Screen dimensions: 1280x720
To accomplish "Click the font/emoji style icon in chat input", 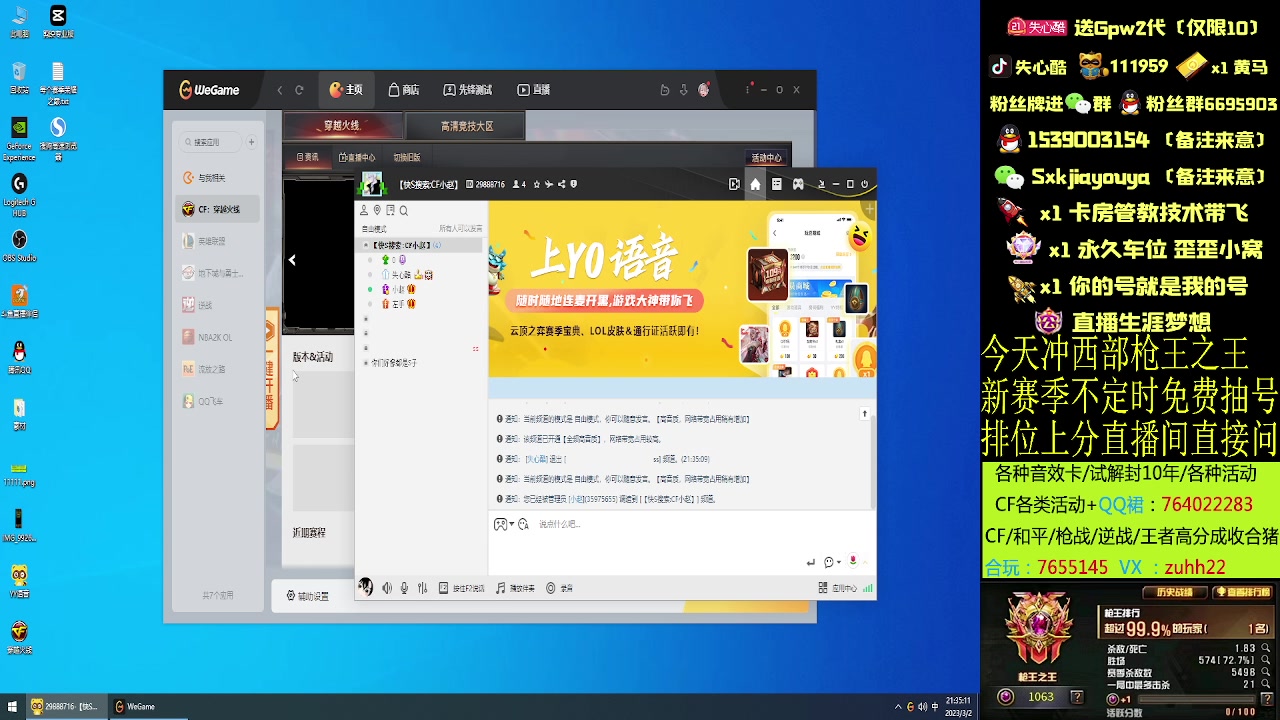I will click(x=523, y=524).
